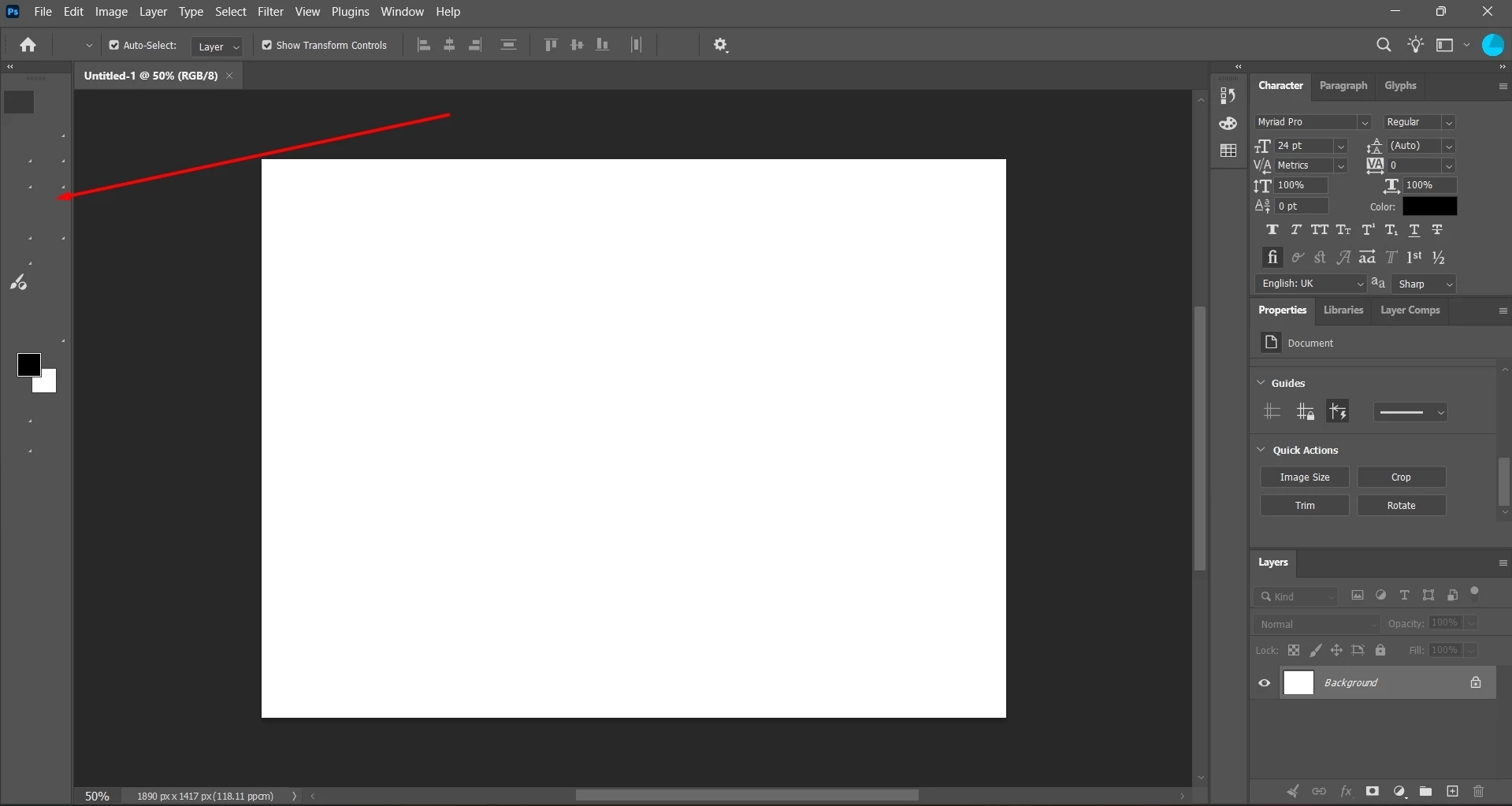Open the Plugins menu

point(350,12)
